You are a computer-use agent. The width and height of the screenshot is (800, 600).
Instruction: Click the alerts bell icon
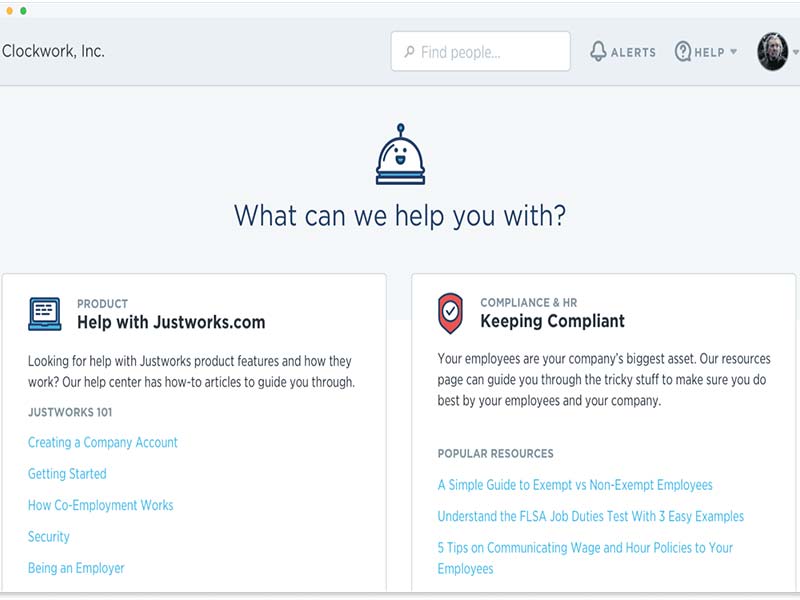click(x=598, y=51)
